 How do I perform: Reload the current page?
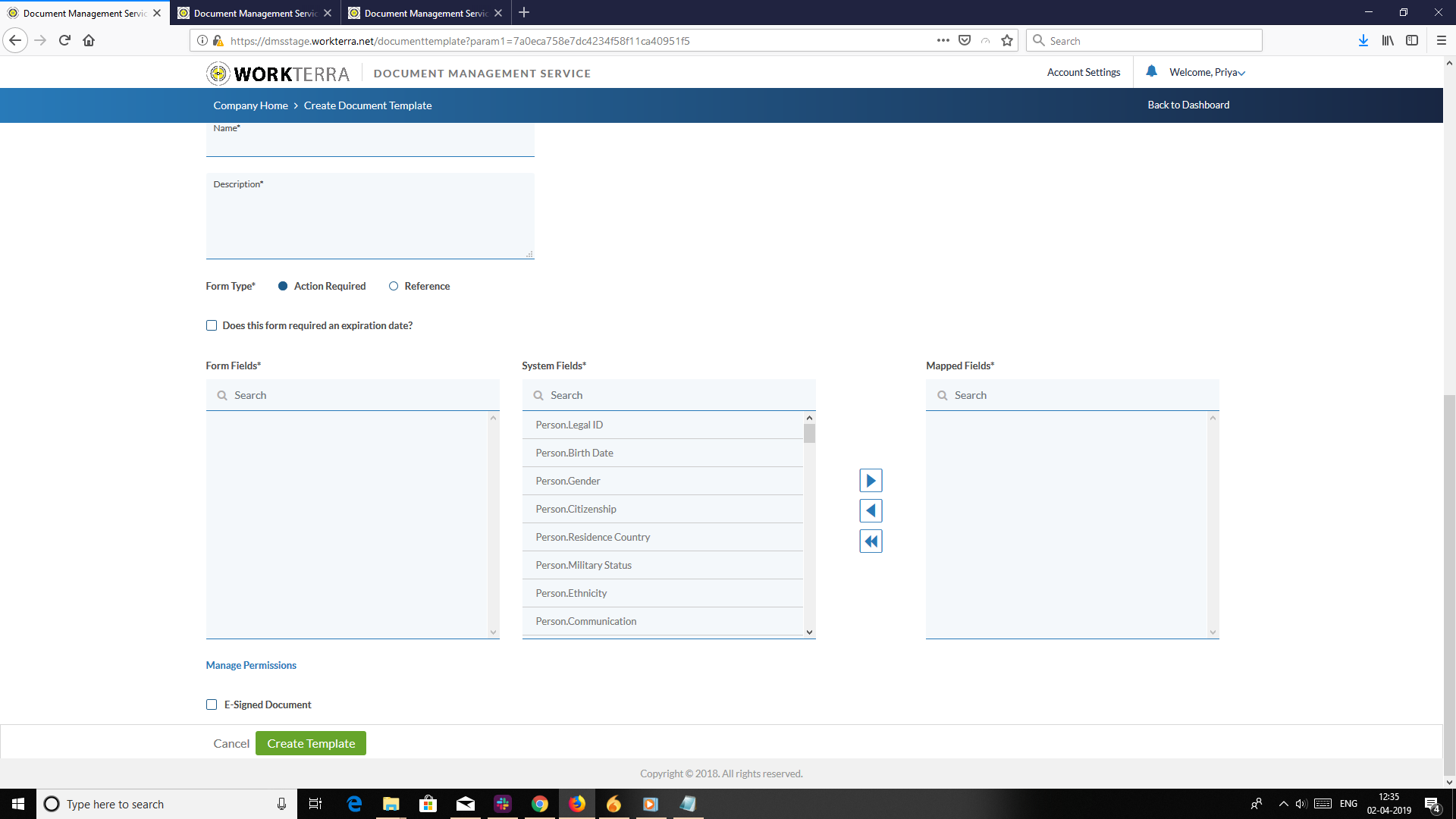point(64,40)
